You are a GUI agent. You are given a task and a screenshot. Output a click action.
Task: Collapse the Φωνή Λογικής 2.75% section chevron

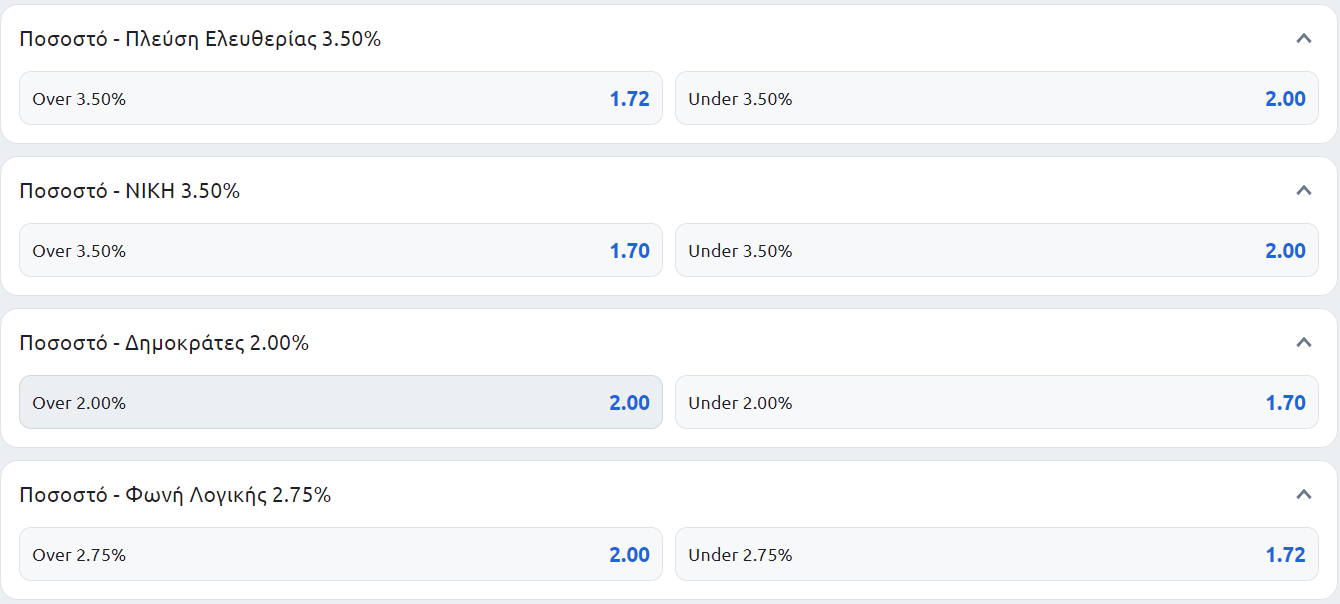(x=1303, y=495)
